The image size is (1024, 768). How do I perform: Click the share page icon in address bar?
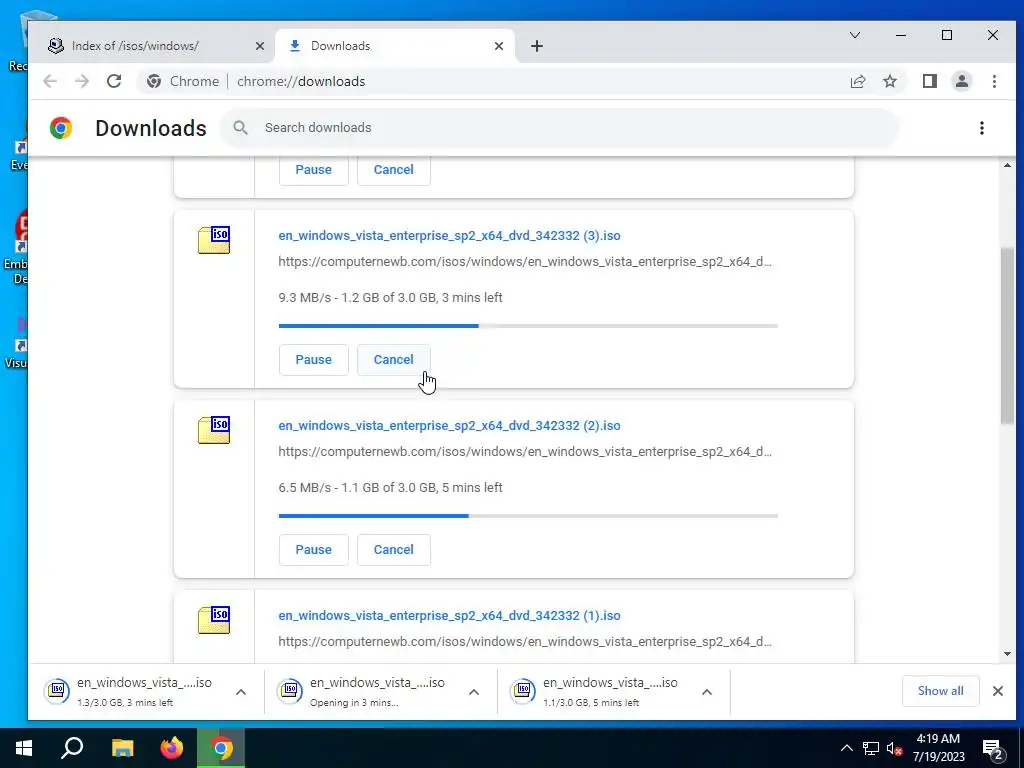pos(857,82)
